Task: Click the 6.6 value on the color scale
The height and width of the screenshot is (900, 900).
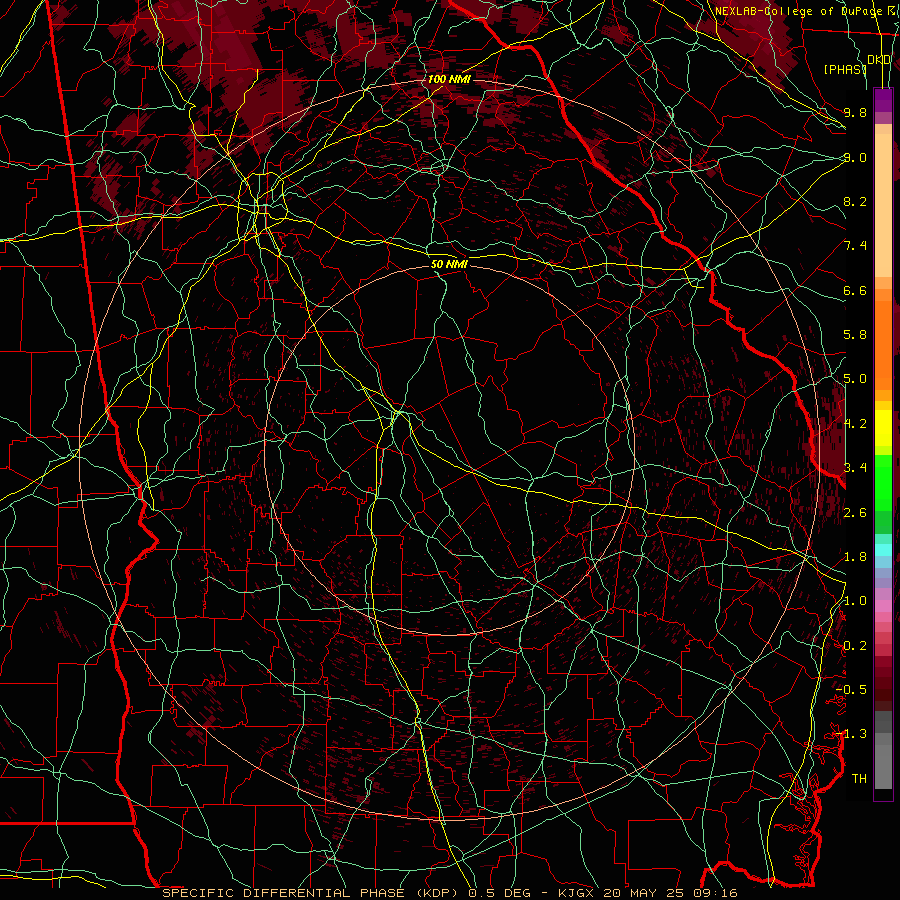Action: tap(855, 290)
